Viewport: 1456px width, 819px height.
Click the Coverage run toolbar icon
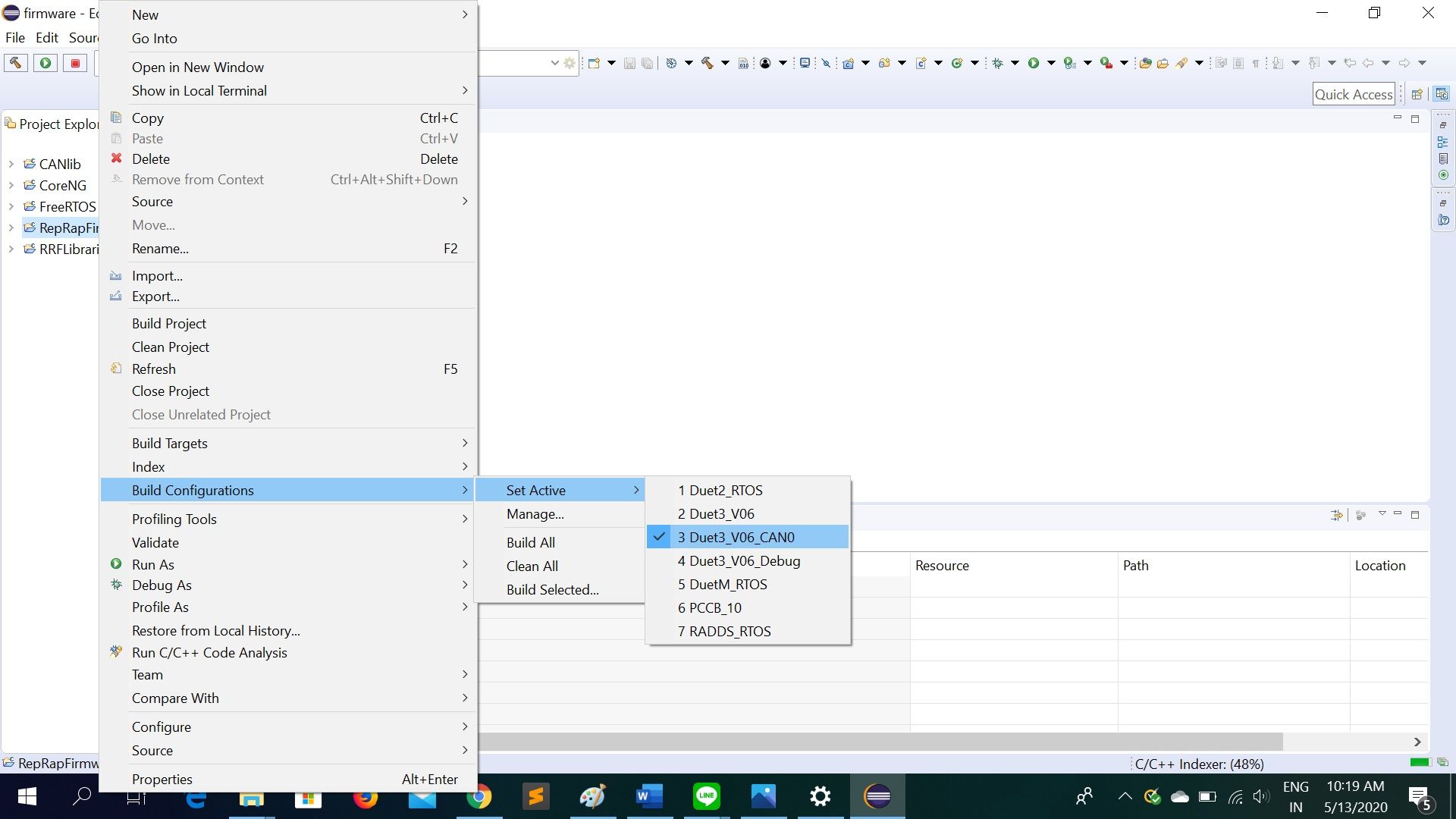(x=1069, y=63)
